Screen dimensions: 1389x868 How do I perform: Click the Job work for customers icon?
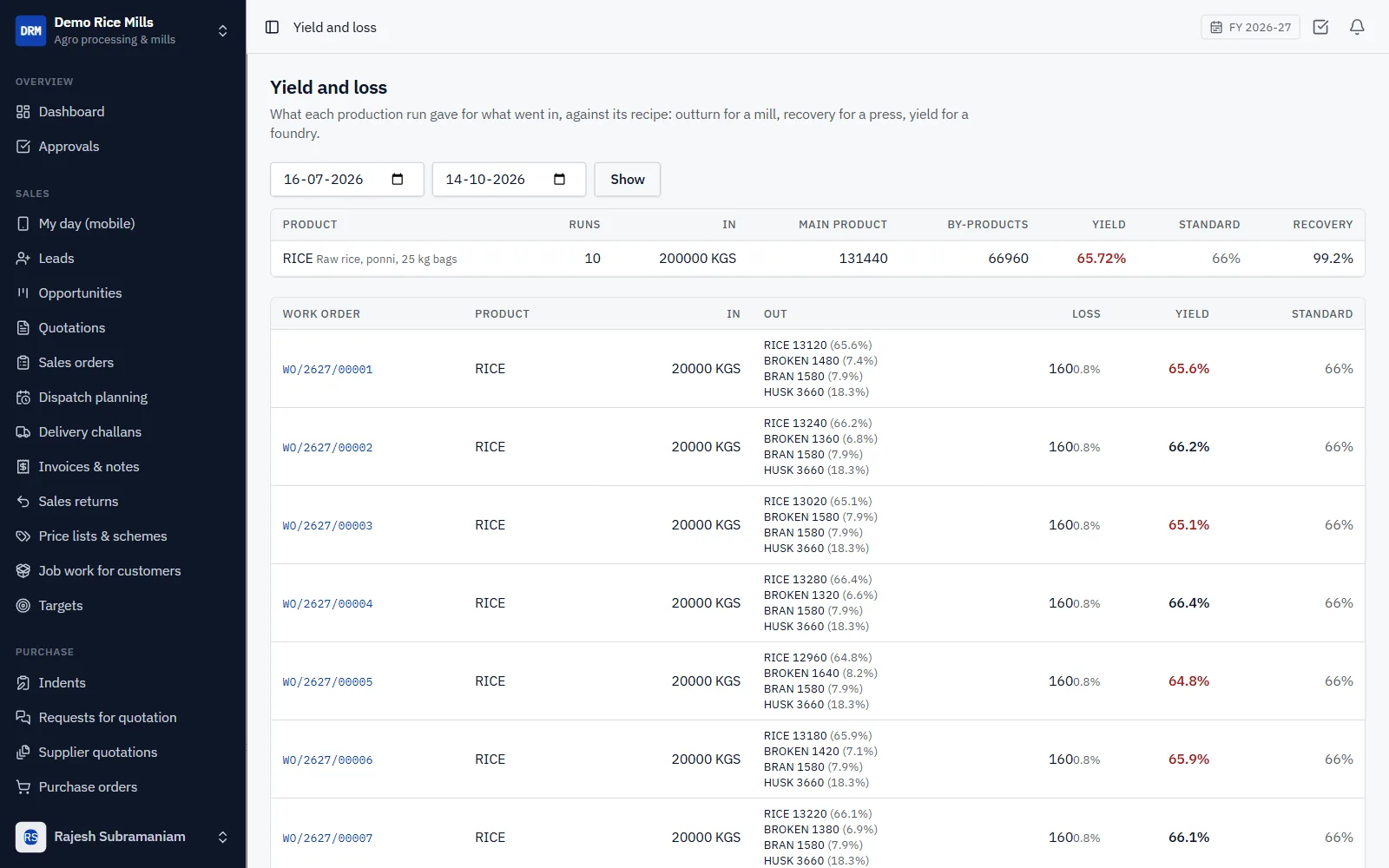23,571
